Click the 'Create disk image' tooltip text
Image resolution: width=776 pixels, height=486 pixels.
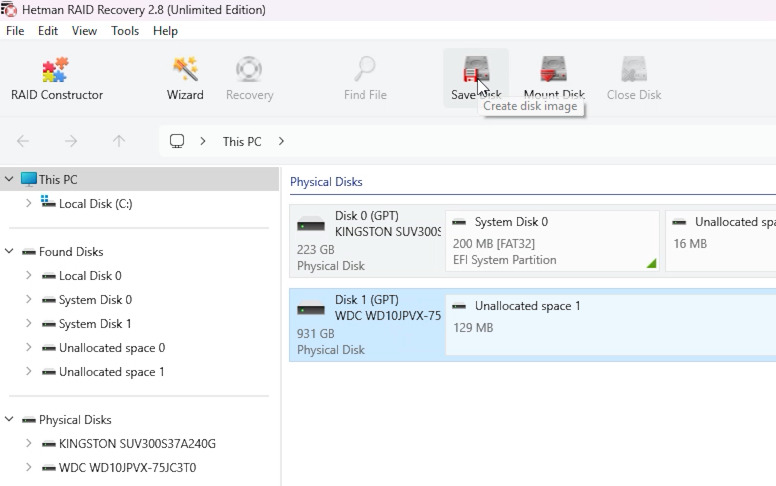(530, 106)
